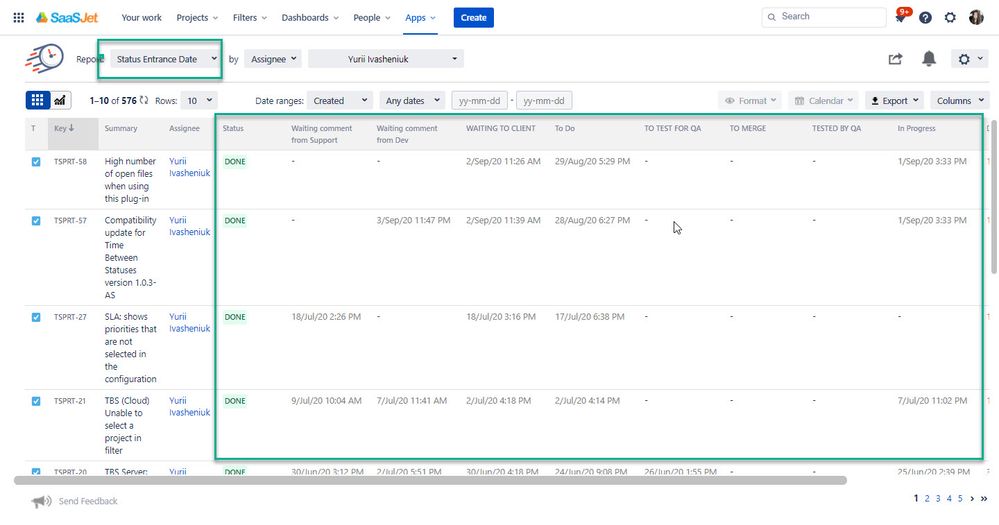Open the app switcher grid icon

point(18,18)
